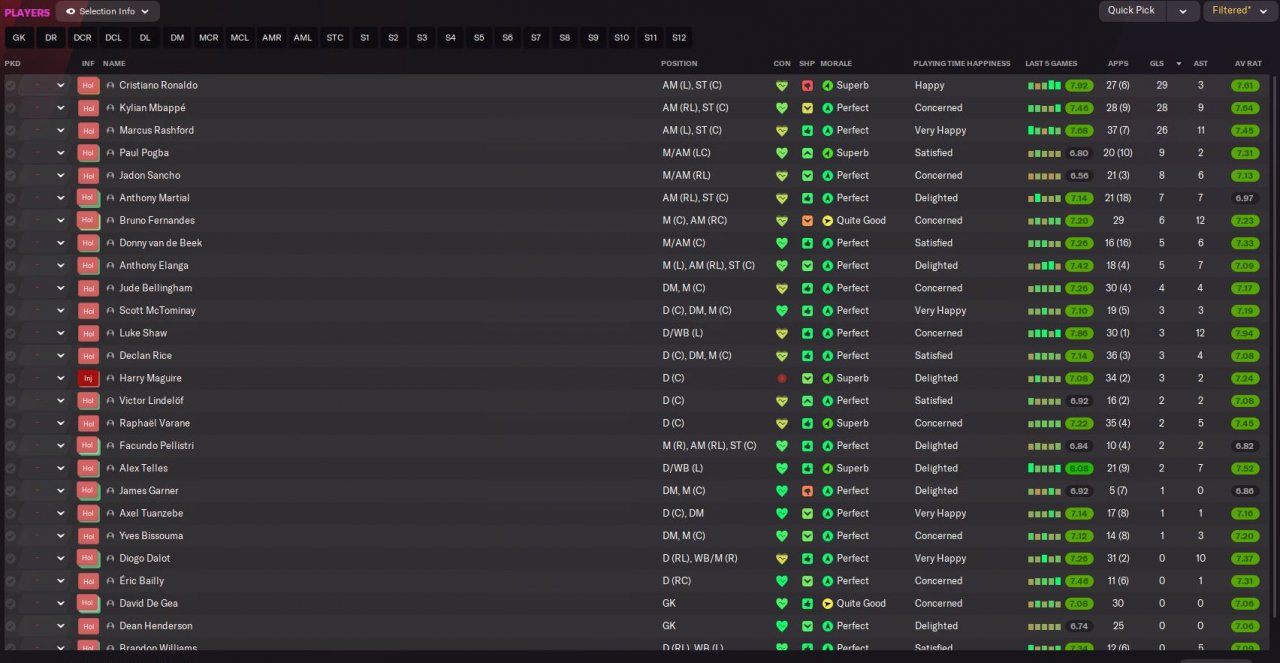Click David De Gea's Hol status icon
This screenshot has width=1280, height=663.
coord(88,604)
